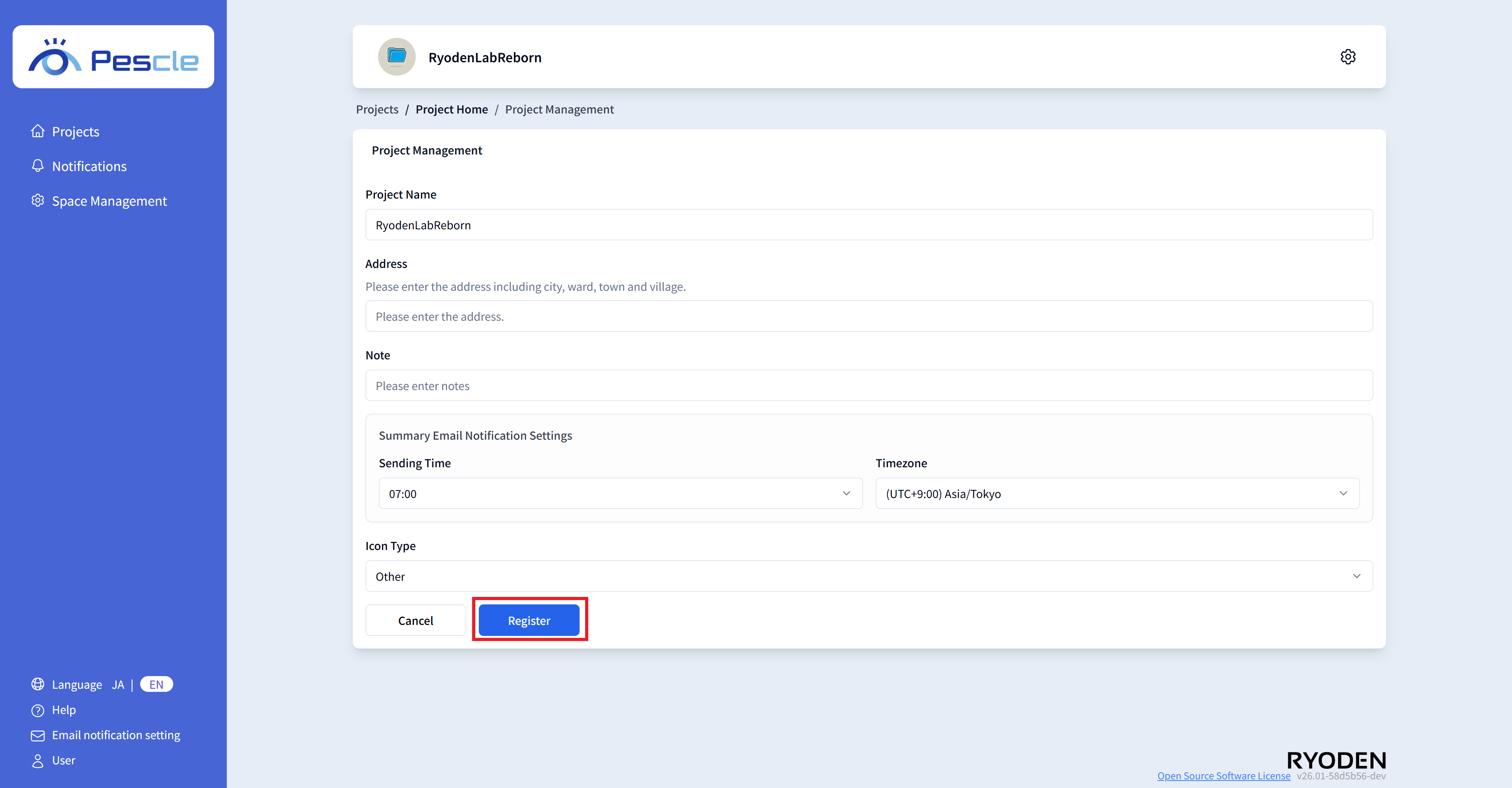The image size is (1512, 788).
Task: Expand the Timezone dropdown
Action: (x=1116, y=493)
